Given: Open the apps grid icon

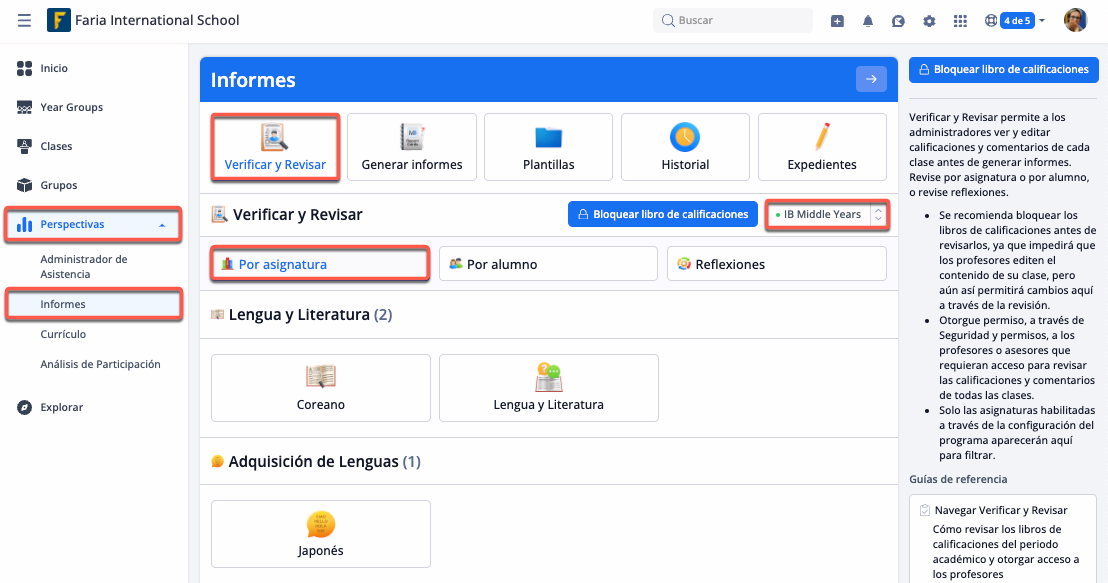Looking at the screenshot, I should (x=960, y=21).
